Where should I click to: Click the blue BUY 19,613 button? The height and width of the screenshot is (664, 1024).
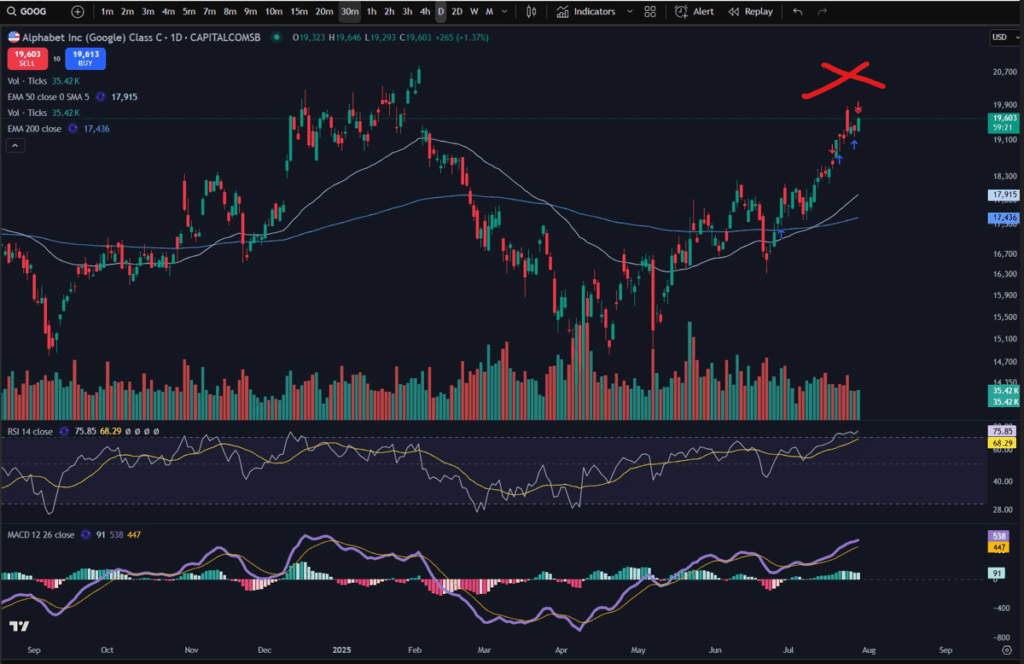pyautogui.click(x=86, y=58)
